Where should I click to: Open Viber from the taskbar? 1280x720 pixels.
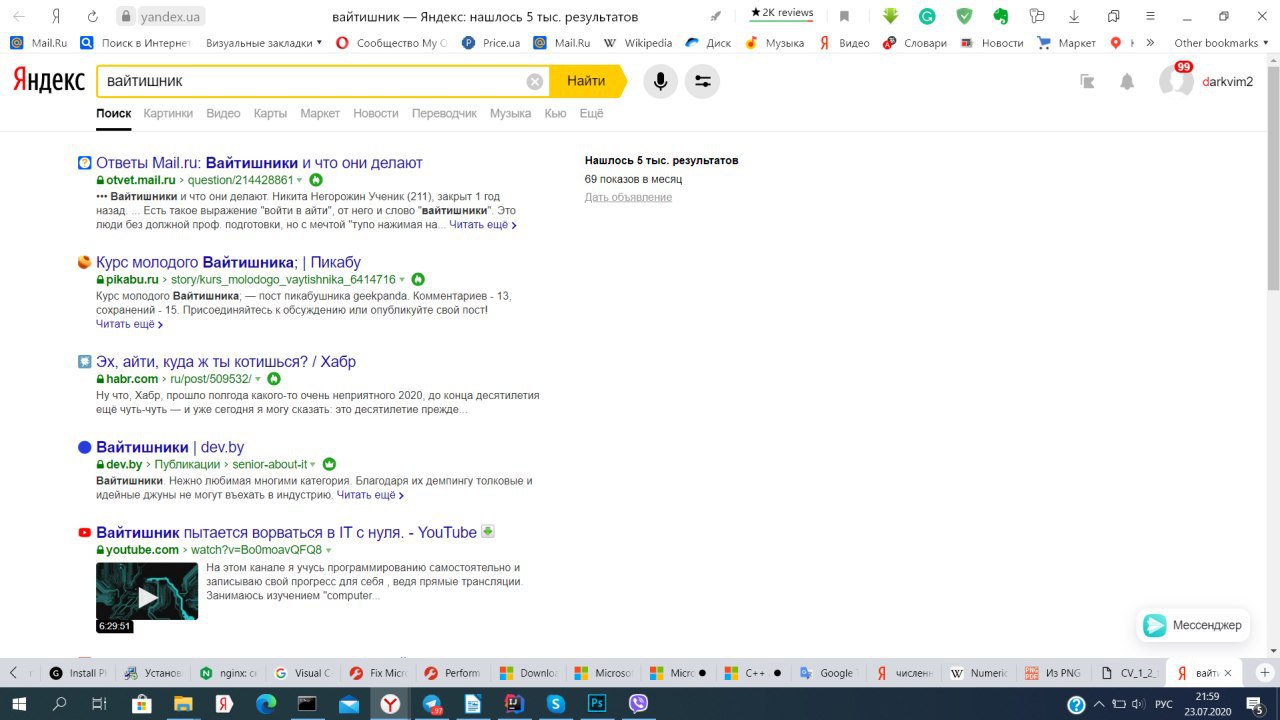click(x=638, y=704)
